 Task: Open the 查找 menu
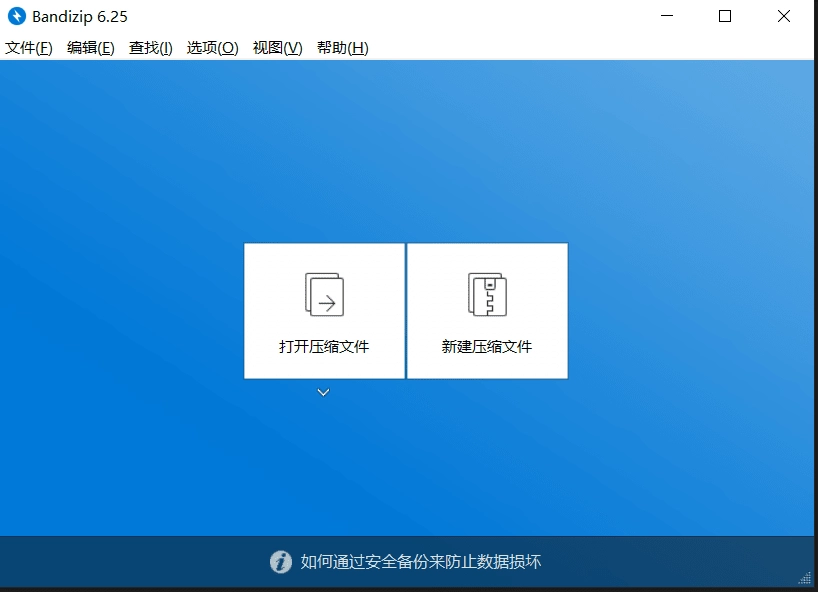[x=150, y=47]
